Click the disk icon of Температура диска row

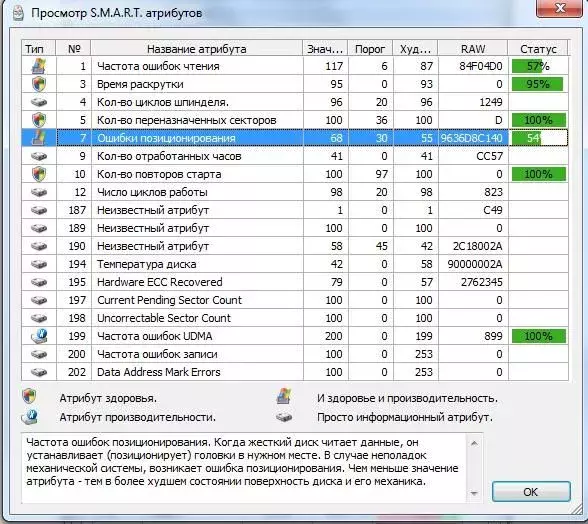(39, 264)
